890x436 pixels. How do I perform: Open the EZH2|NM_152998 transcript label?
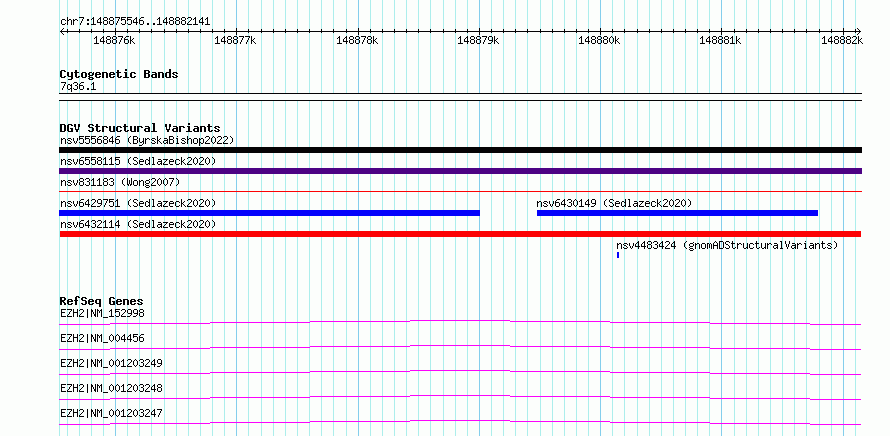(x=102, y=313)
